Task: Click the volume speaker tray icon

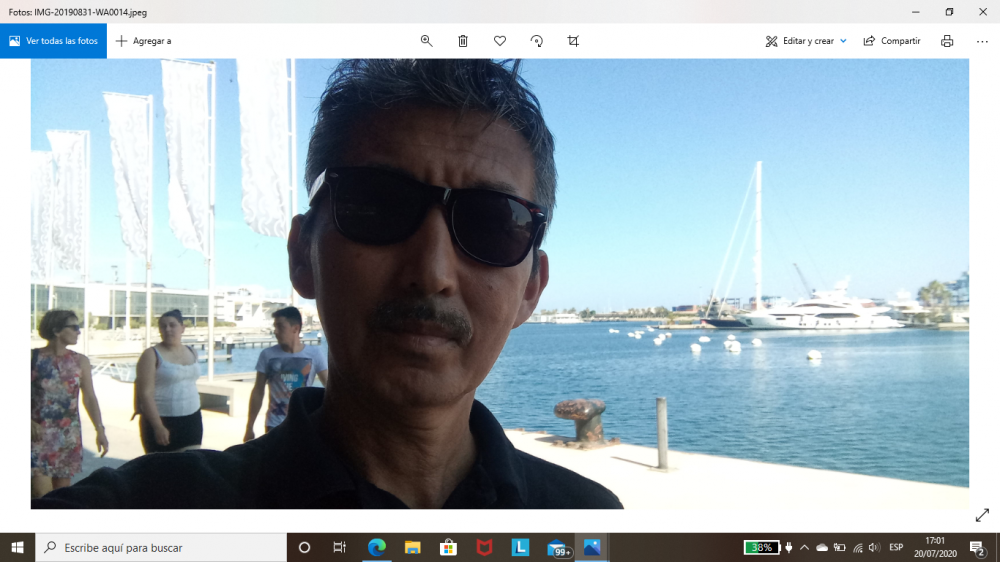Action: pos(874,547)
